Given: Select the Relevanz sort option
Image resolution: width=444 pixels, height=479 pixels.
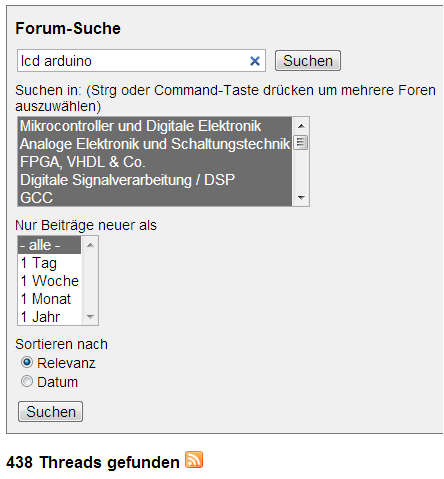Looking at the screenshot, I should 27,362.
